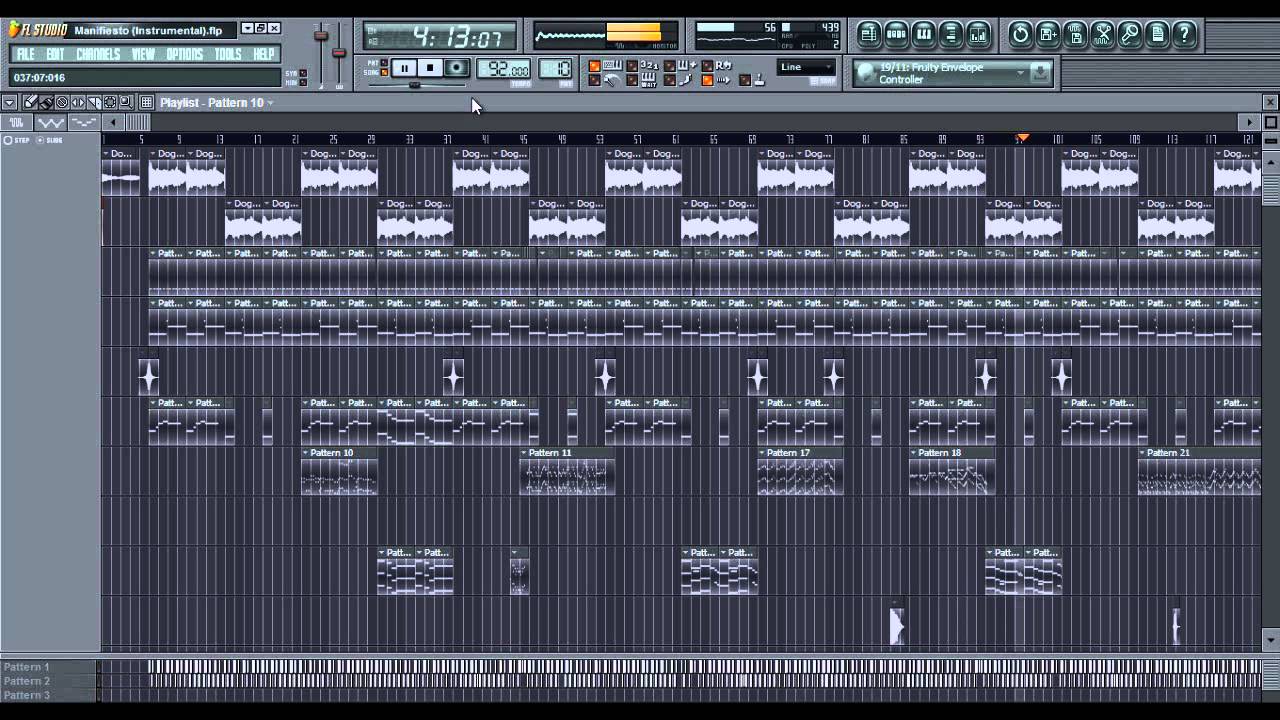Image resolution: width=1280 pixels, height=720 pixels.
Task: Select the SLIDE mode radio button
Action: [40, 140]
